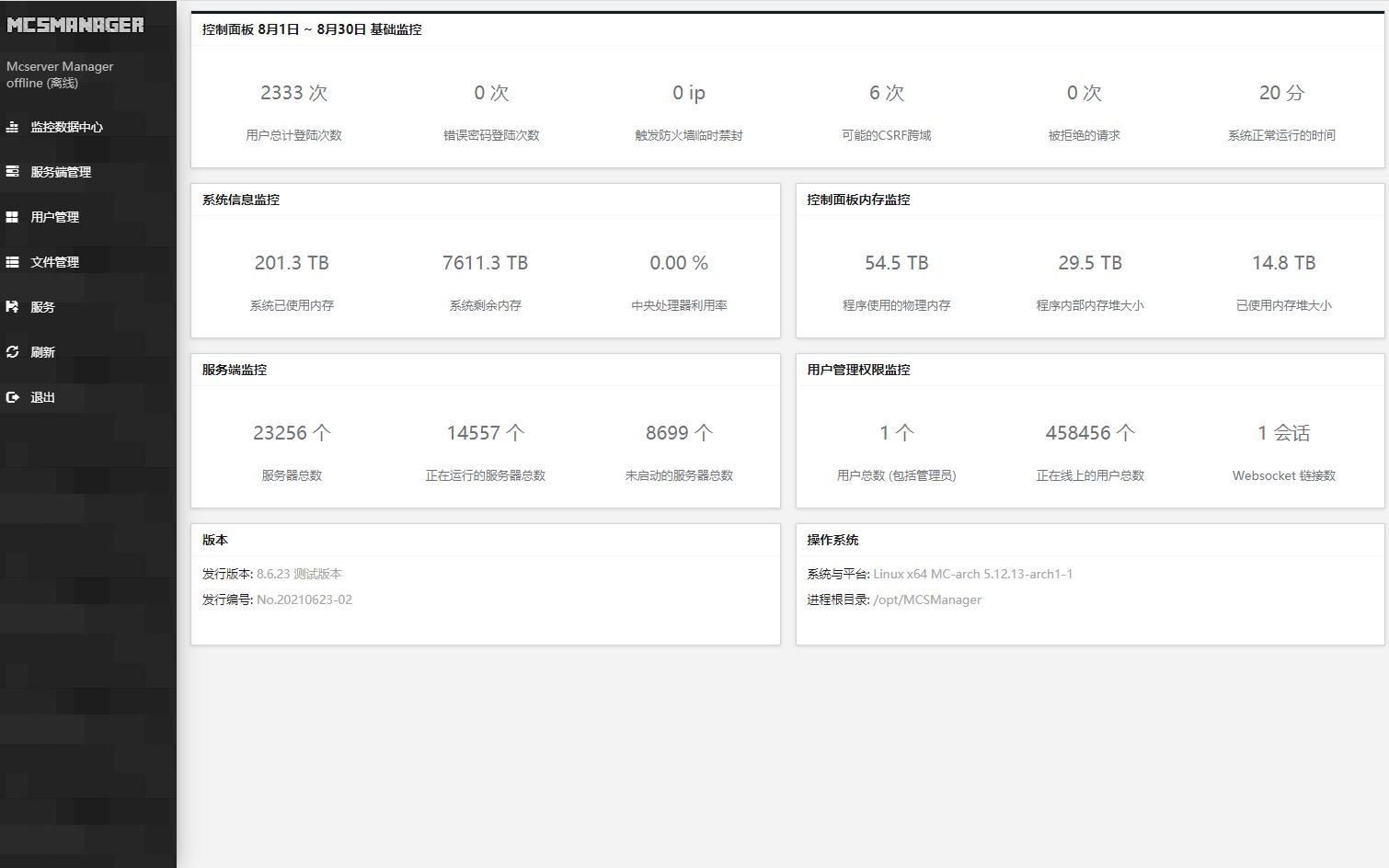Click the 14.8 TB used heap value

(1283, 263)
